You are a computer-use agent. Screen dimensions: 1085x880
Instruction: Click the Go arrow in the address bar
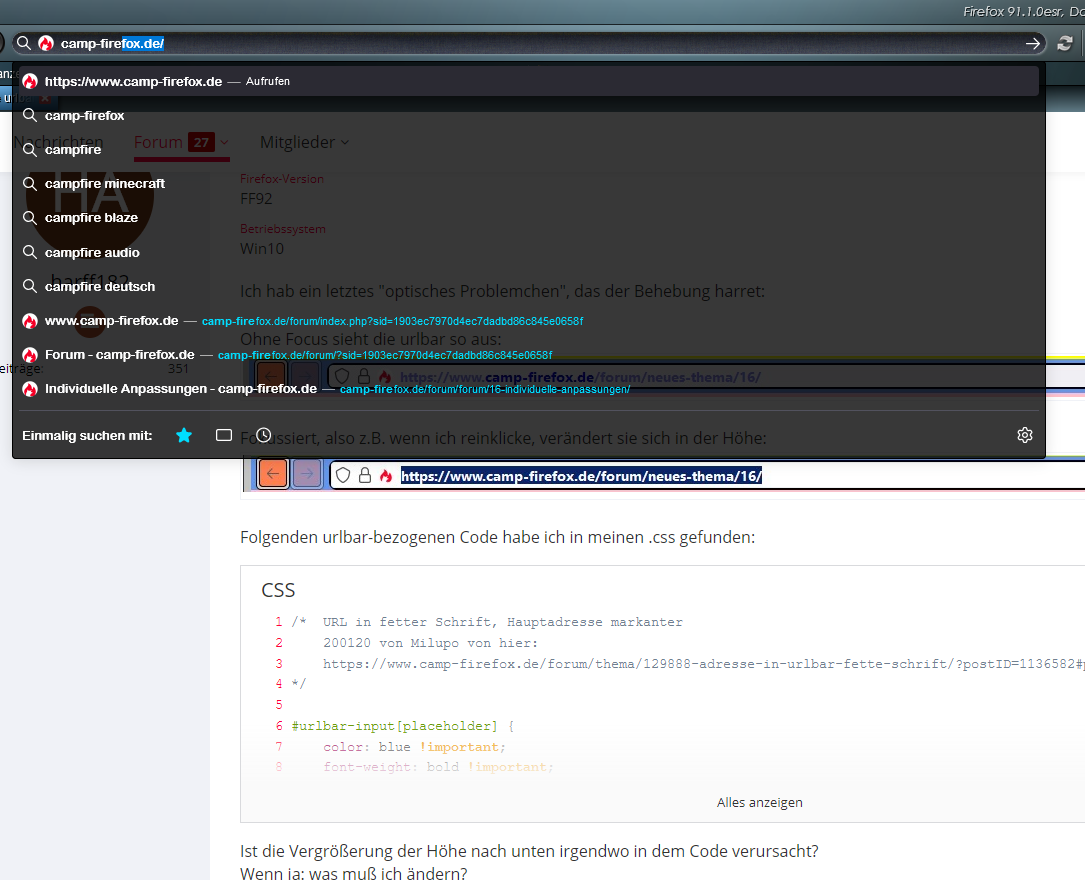(1032, 44)
